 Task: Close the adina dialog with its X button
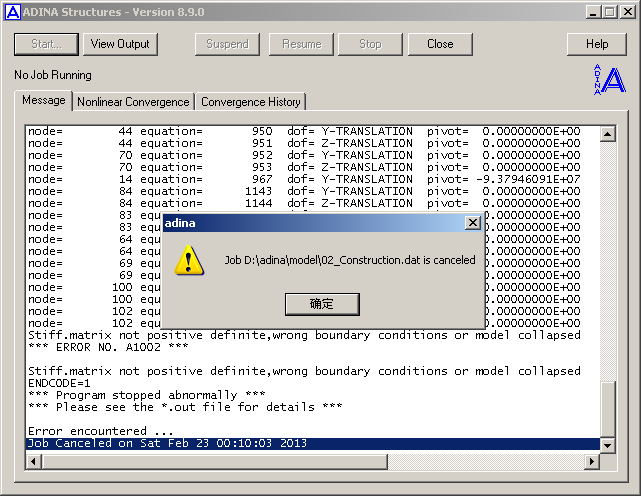pos(472,223)
